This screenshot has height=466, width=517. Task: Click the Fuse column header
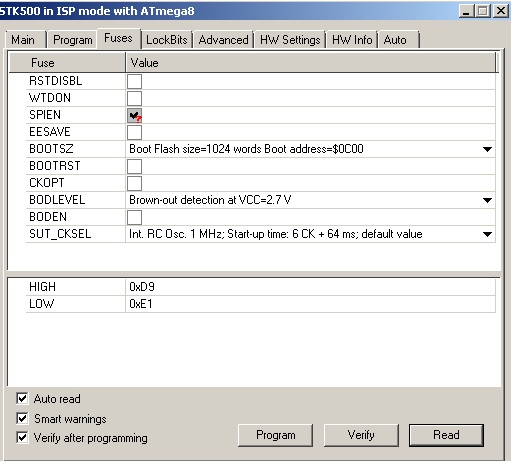pos(67,63)
